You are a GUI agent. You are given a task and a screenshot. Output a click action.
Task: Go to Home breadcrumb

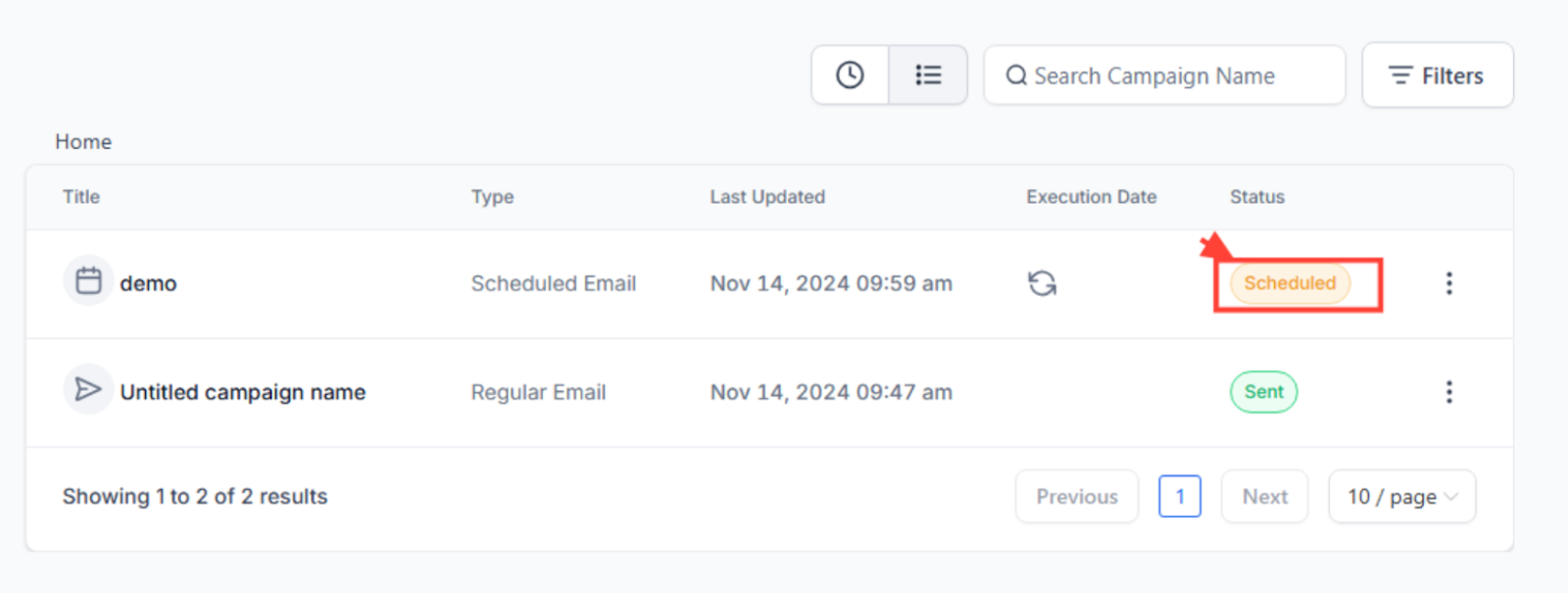[83, 142]
